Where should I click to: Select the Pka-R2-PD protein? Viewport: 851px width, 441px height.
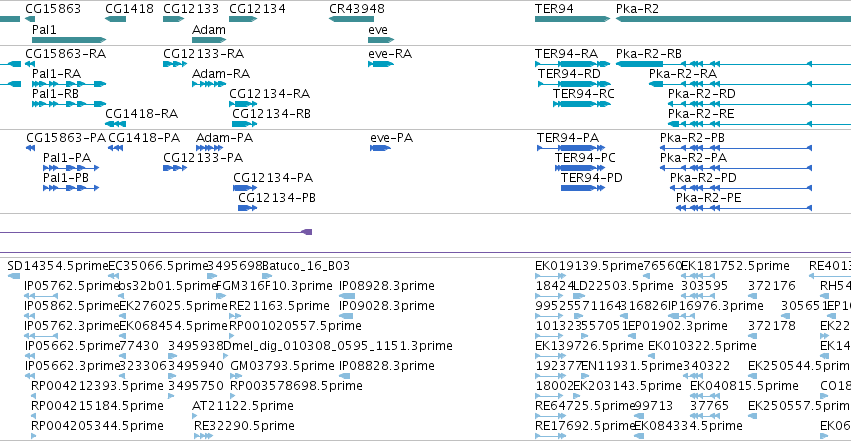pos(741,188)
